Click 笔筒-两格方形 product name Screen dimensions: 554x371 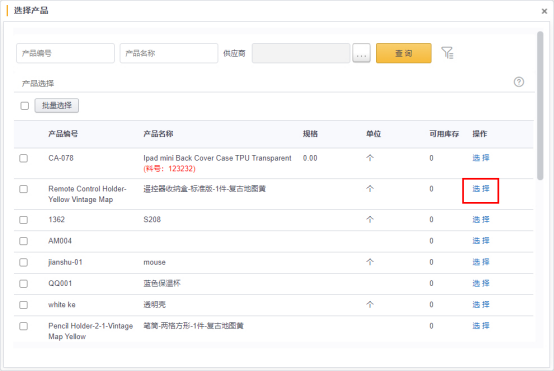(193, 325)
